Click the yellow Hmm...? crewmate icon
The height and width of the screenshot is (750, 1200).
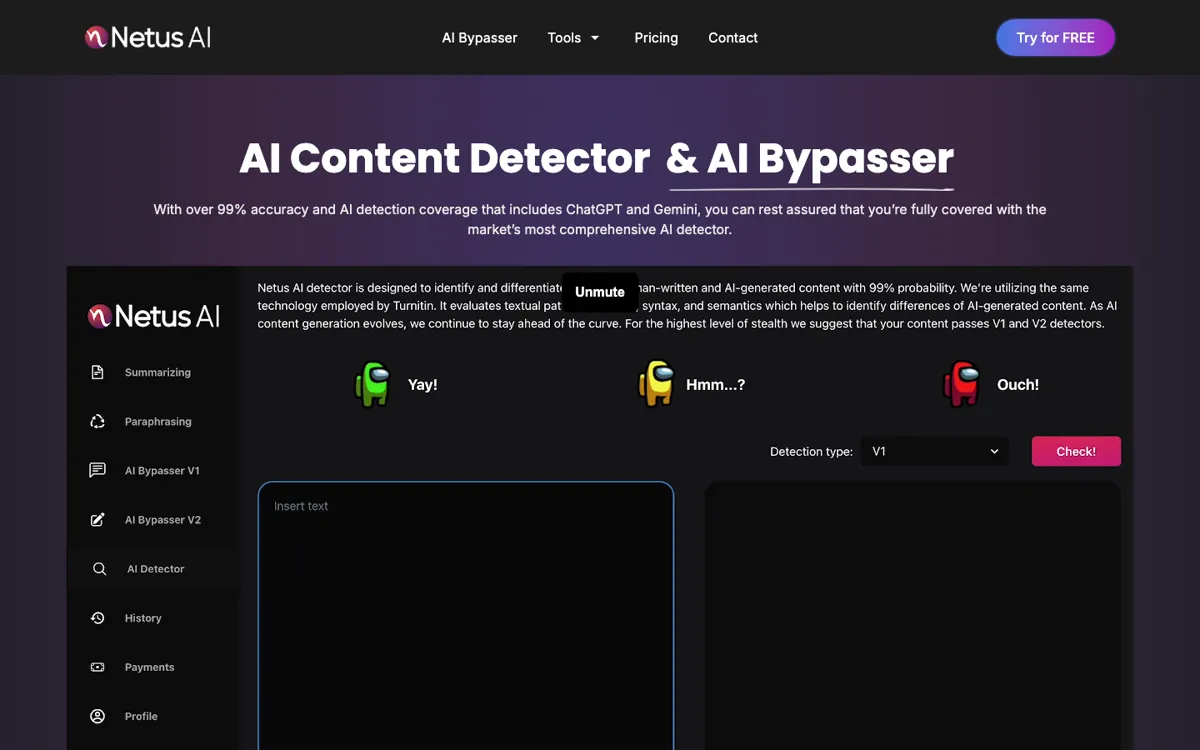[656, 384]
